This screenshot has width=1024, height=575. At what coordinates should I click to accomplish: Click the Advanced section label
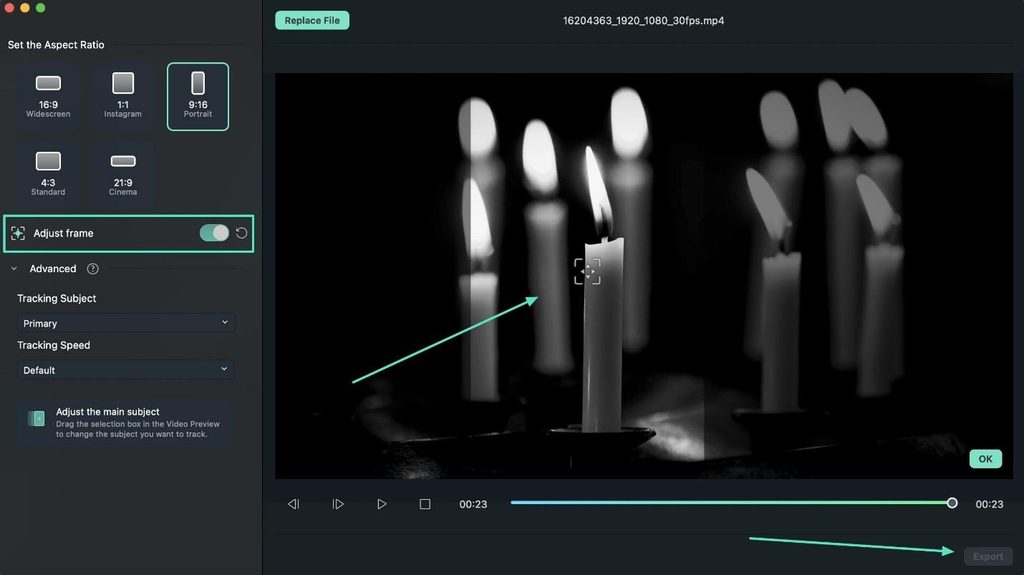(x=53, y=269)
